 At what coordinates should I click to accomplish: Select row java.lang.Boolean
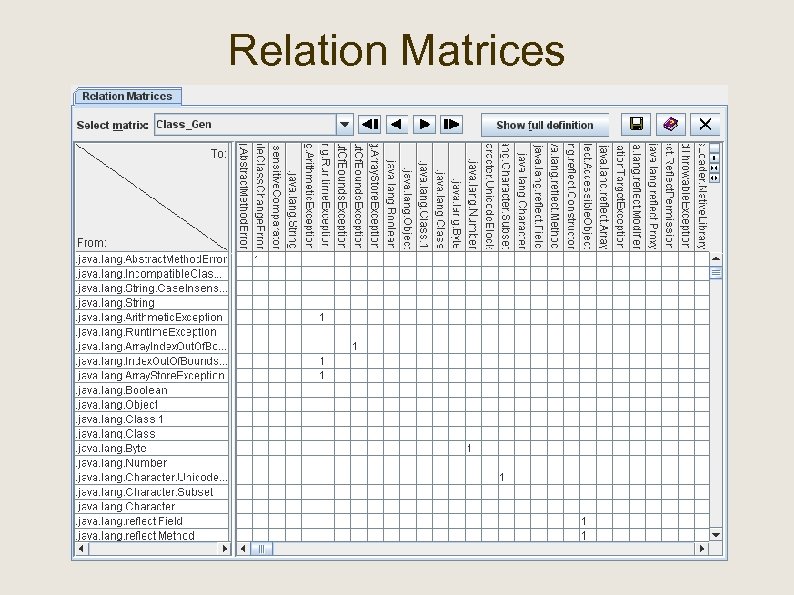152,390
